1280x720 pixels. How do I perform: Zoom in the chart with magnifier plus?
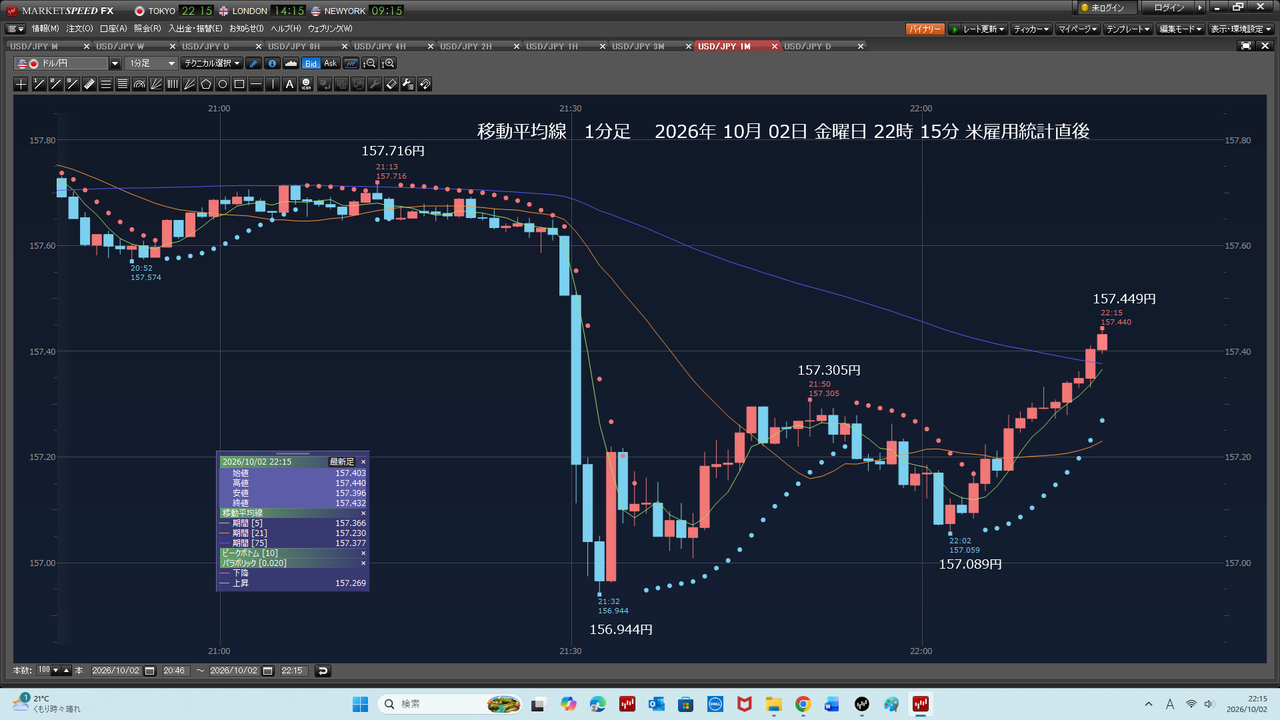(388, 63)
